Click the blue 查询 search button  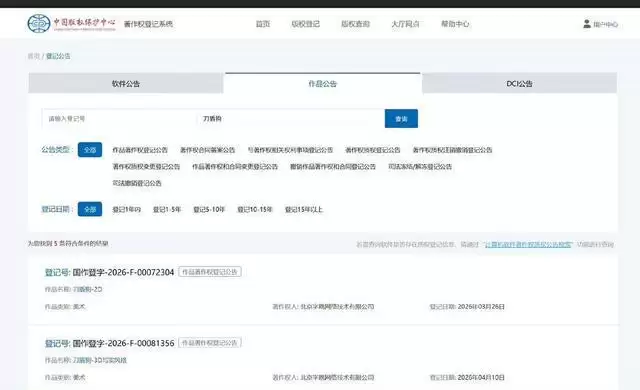(x=401, y=119)
